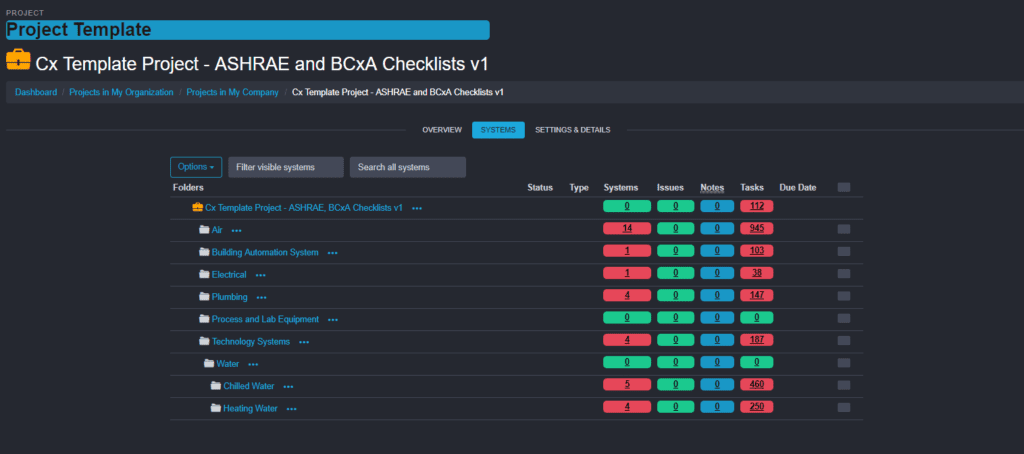The width and height of the screenshot is (1024, 454).
Task: Click the Tasks column header
Action: coord(752,187)
